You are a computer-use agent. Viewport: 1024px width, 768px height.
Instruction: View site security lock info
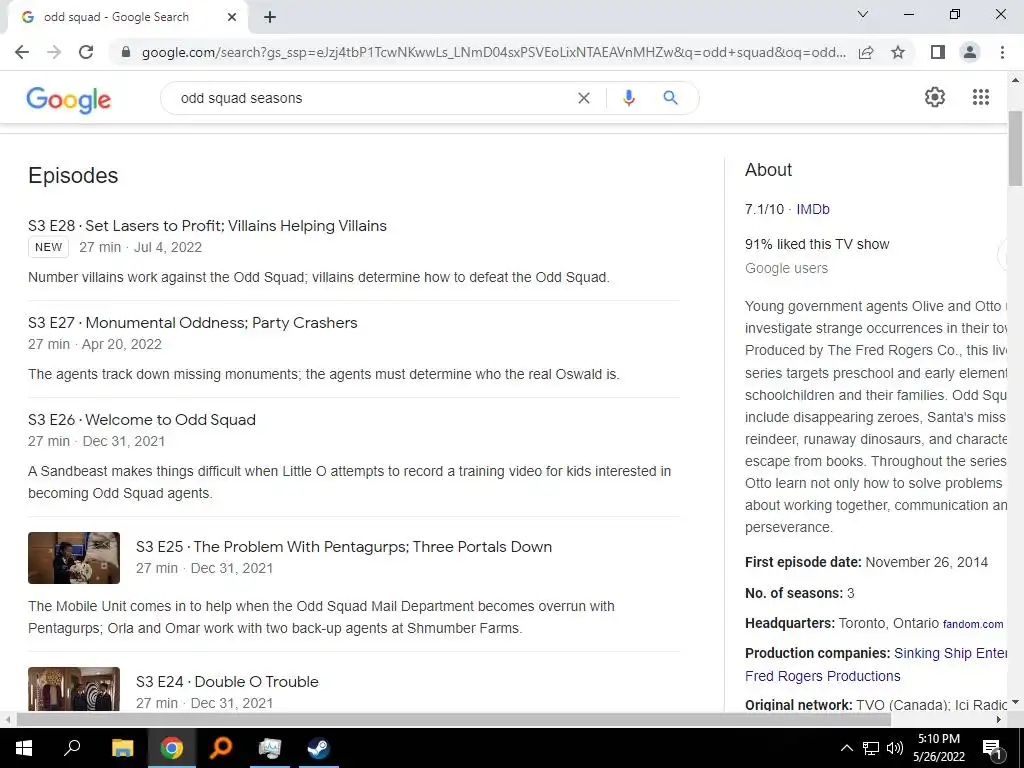point(126,52)
